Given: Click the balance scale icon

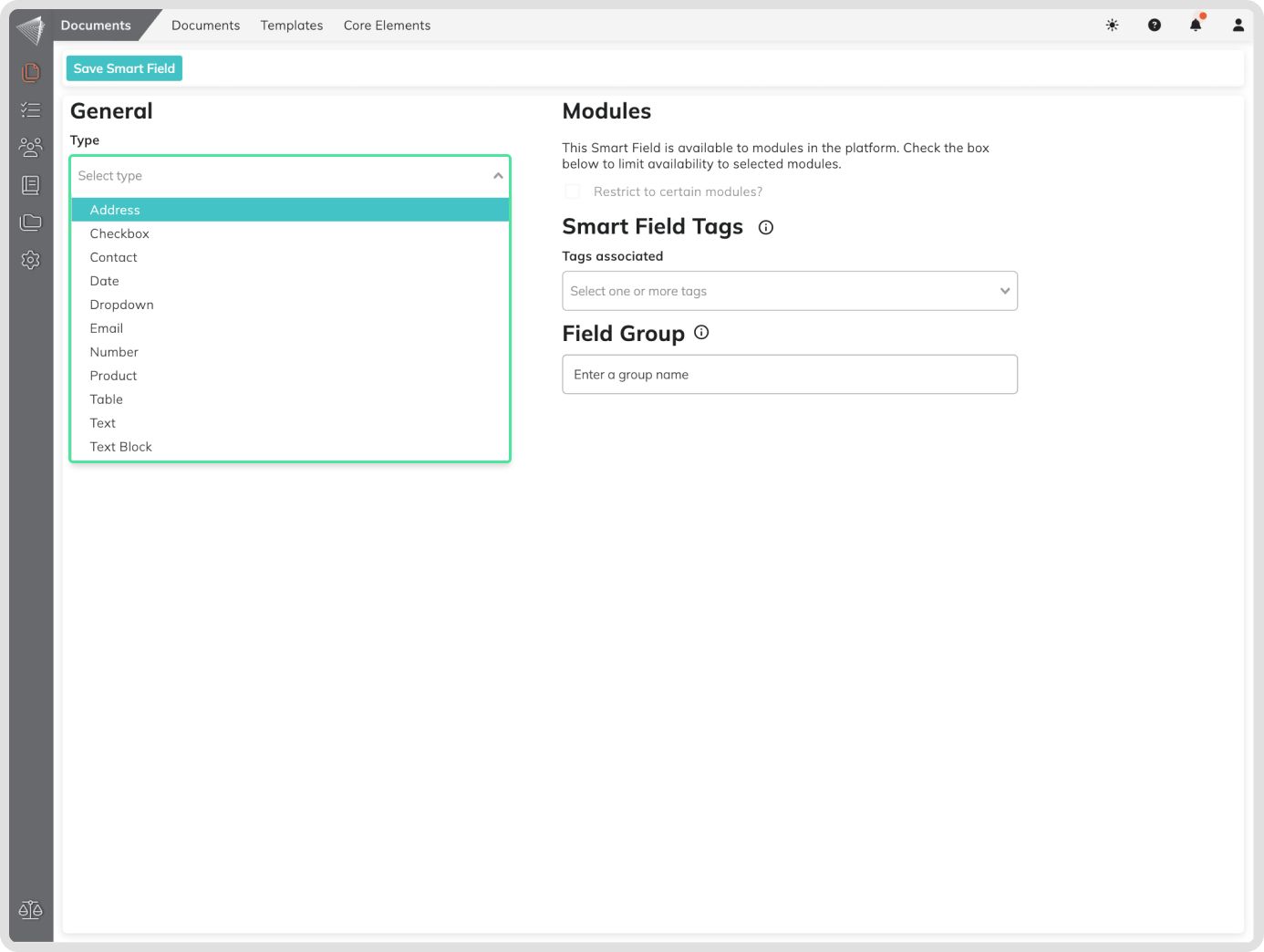Looking at the screenshot, I should point(31,909).
